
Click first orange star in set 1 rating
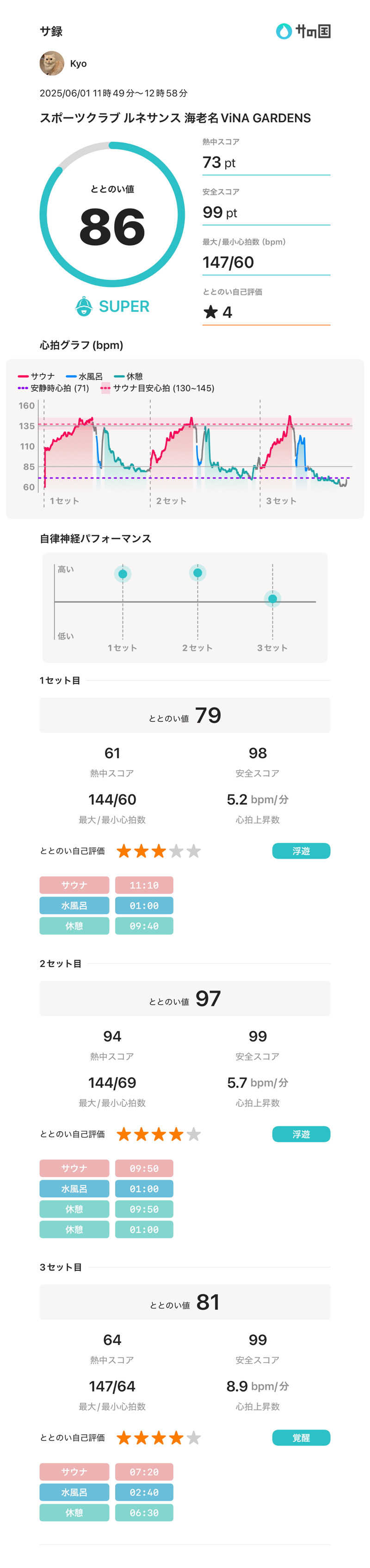pos(124,851)
